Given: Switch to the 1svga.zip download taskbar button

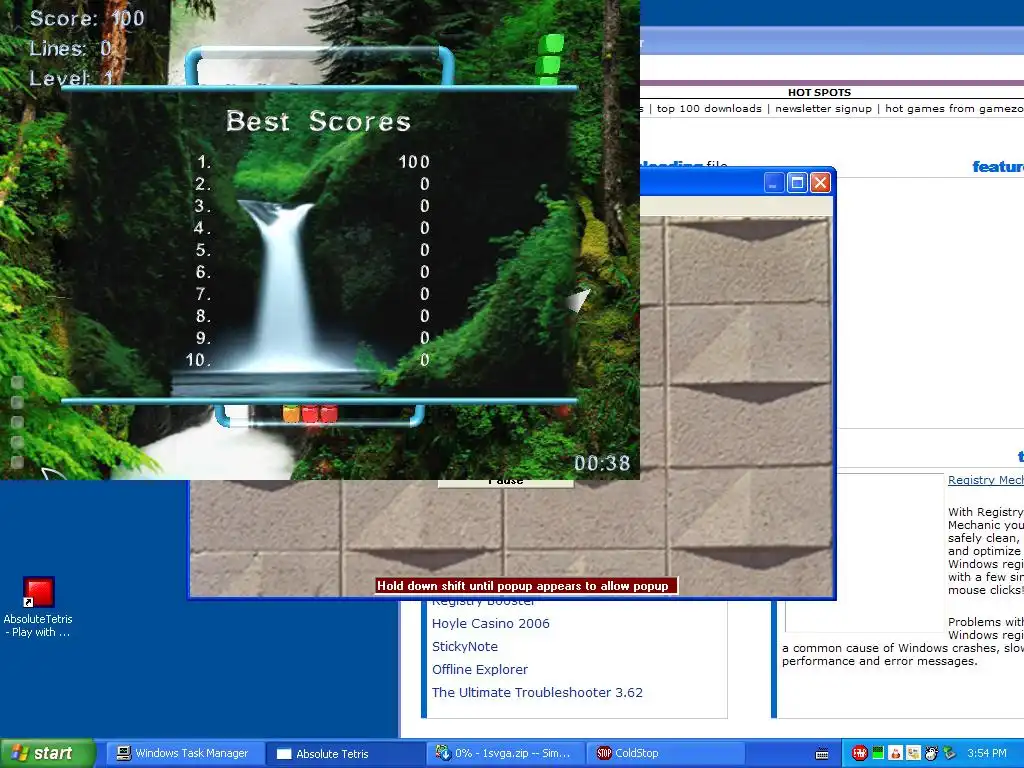Looking at the screenshot, I should pyautogui.click(x=505, y=754).
